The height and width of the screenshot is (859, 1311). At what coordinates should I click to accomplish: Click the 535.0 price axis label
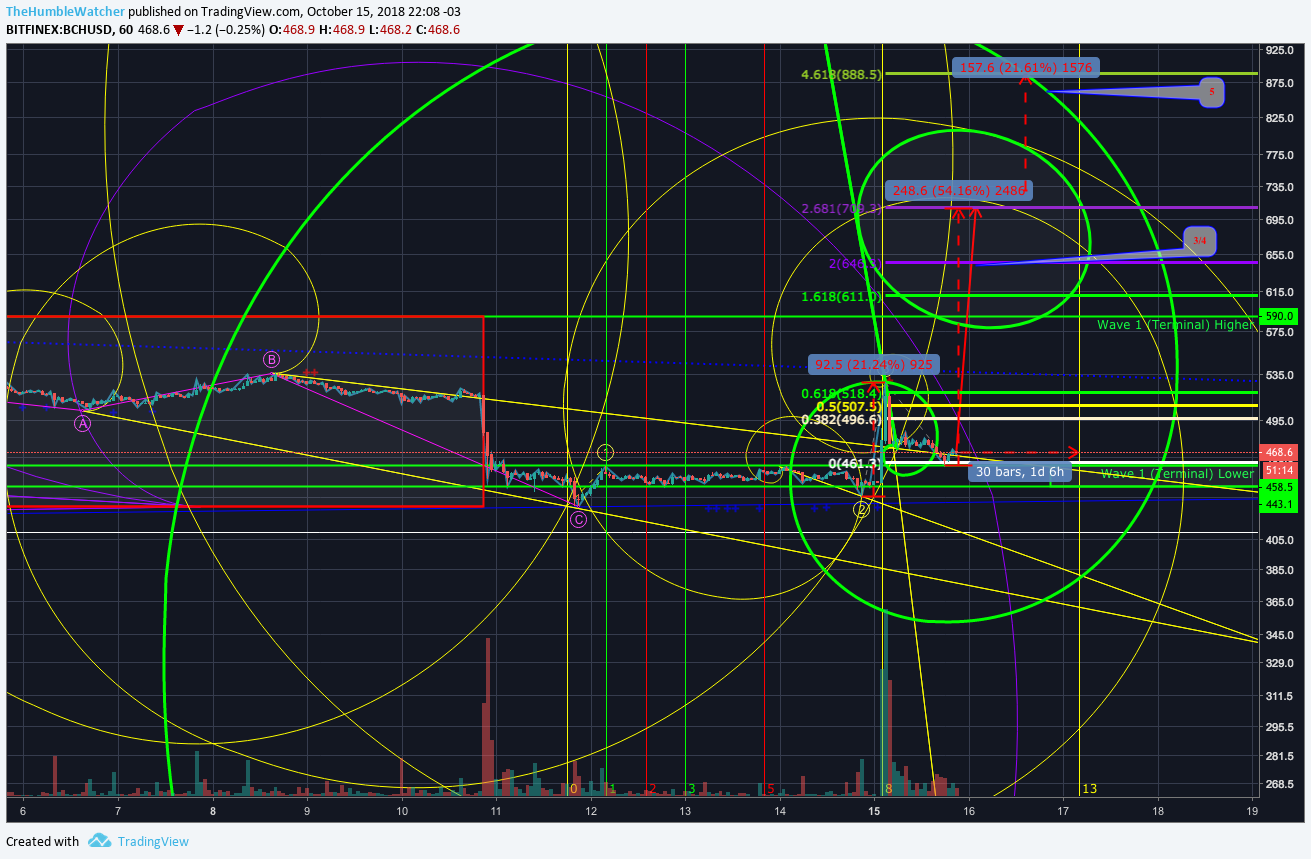point(1281,375)
